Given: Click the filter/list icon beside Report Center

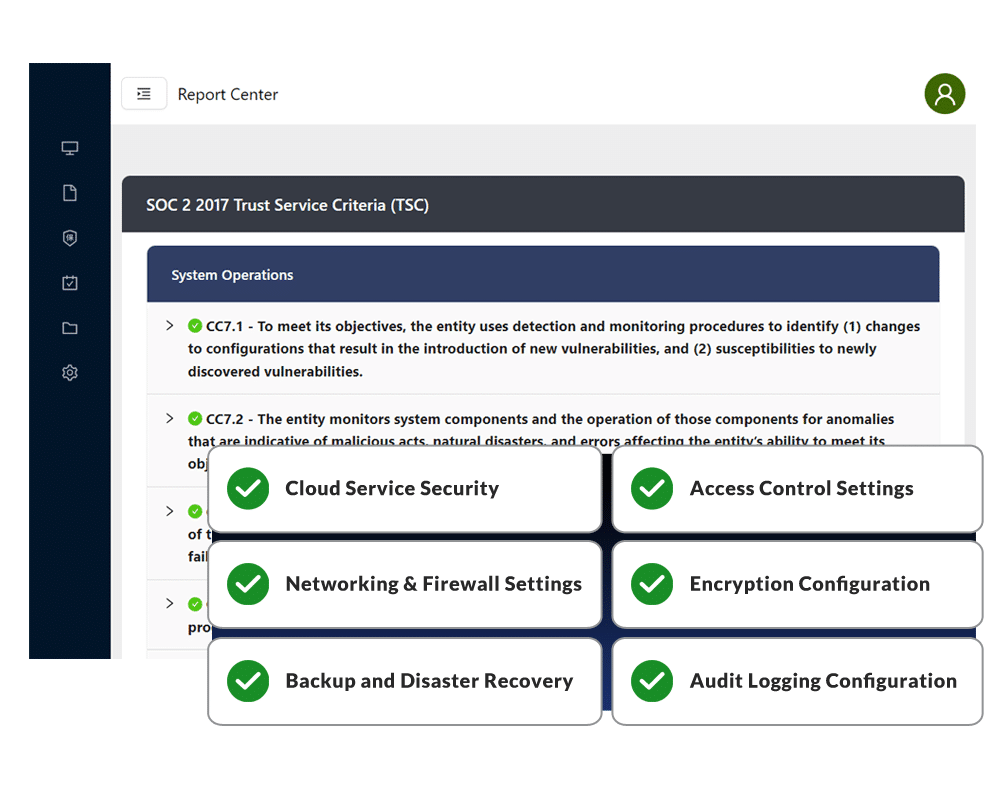Looking at the screenshot, I should 144,93.
